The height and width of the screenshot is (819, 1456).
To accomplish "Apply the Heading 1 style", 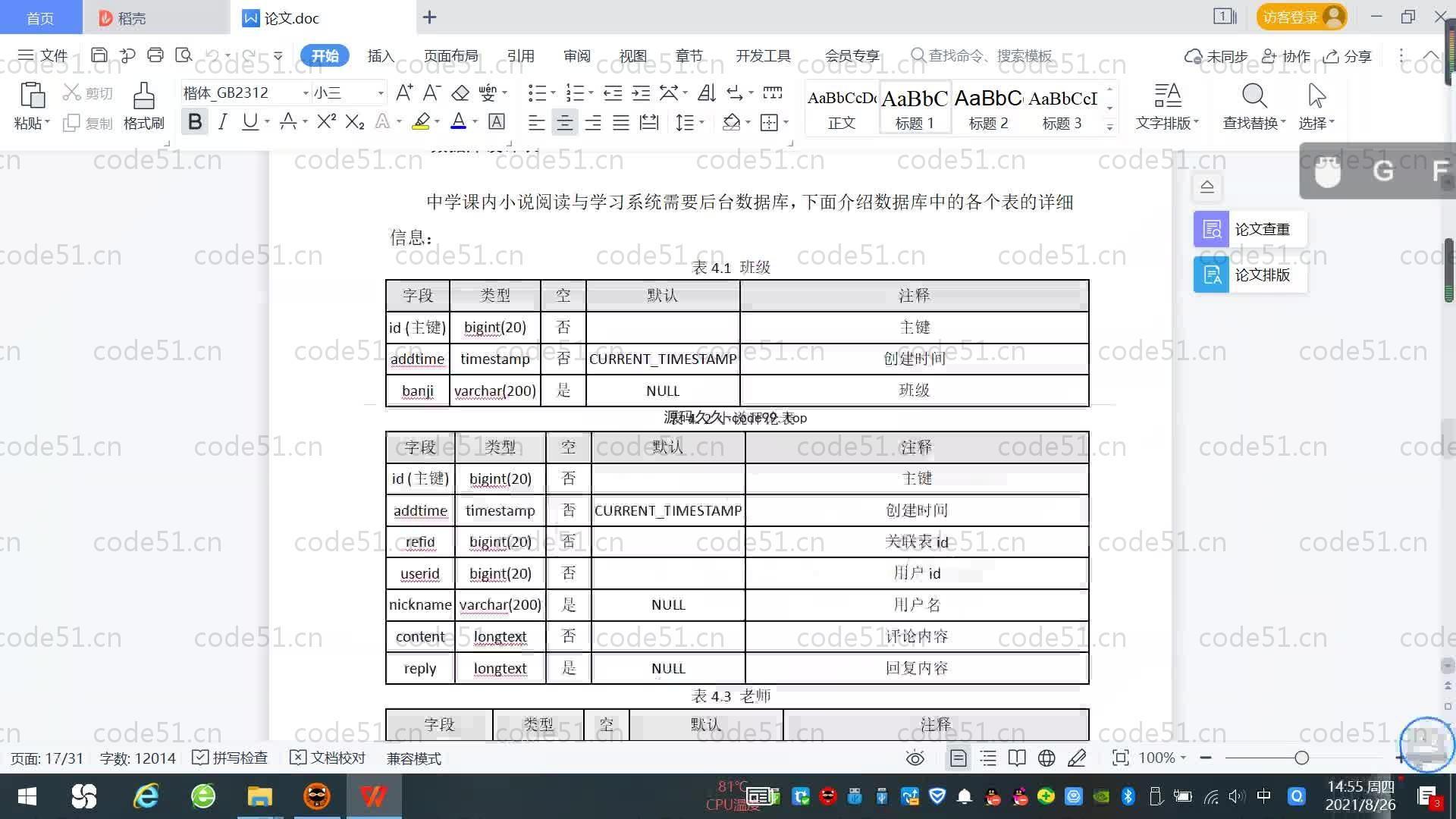I will [915, 108].
